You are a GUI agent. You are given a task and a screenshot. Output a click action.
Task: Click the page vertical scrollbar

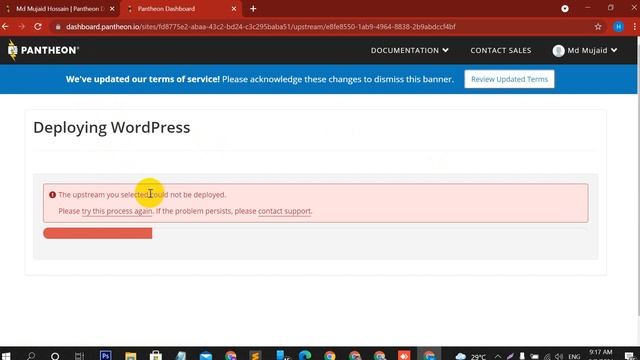638,176
